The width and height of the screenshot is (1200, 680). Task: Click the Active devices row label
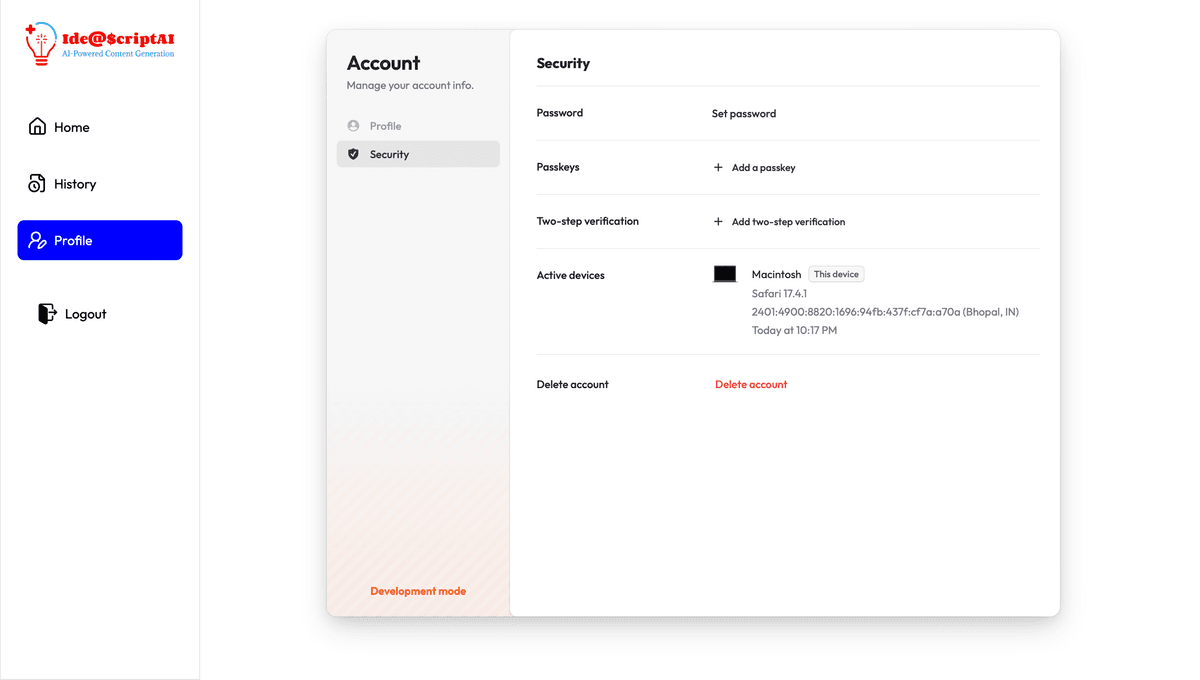[571, 275]
